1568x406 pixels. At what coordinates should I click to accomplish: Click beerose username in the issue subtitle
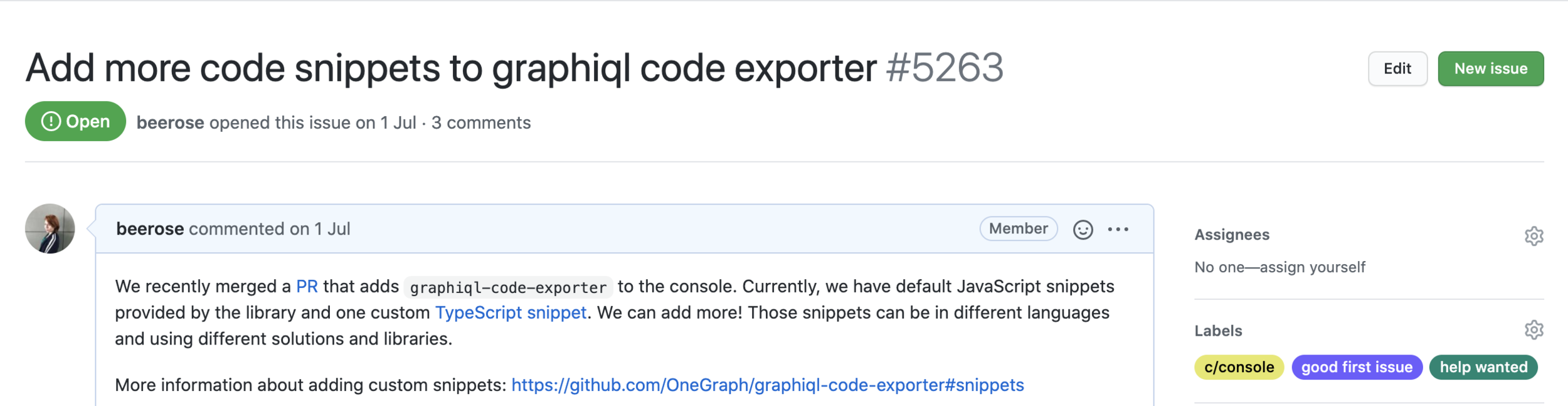(x=170, y=122)
